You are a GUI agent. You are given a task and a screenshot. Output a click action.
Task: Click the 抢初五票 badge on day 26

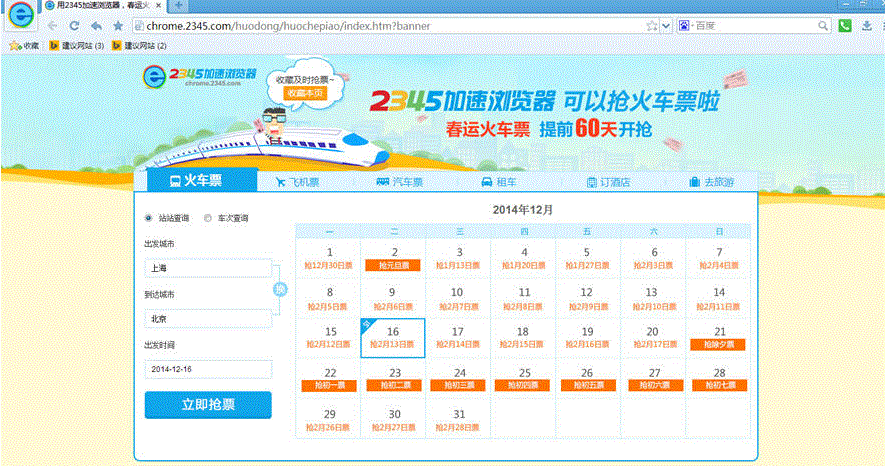[x=588, y=385]
